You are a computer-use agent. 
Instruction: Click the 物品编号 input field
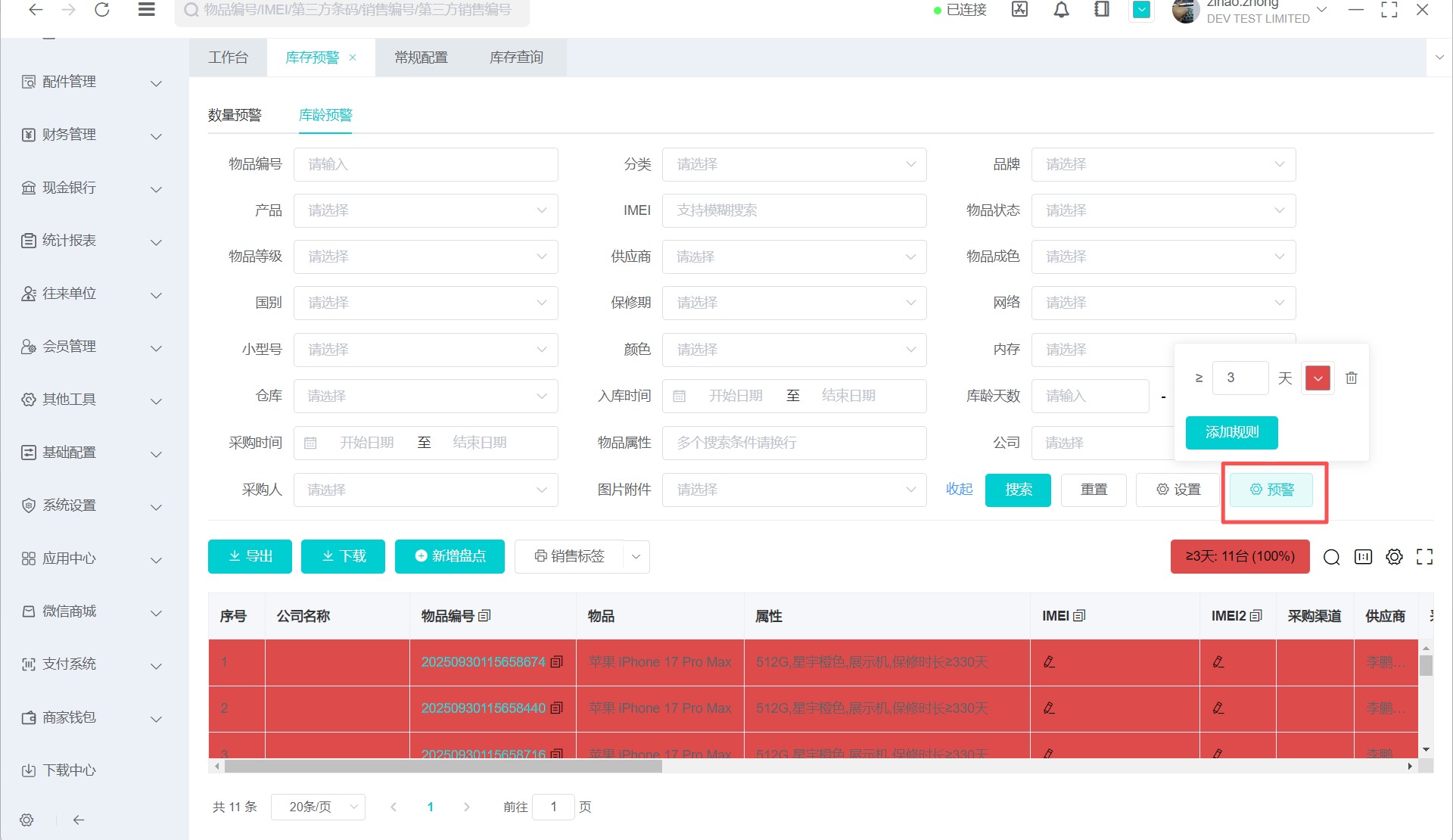(x=425, y=164)
